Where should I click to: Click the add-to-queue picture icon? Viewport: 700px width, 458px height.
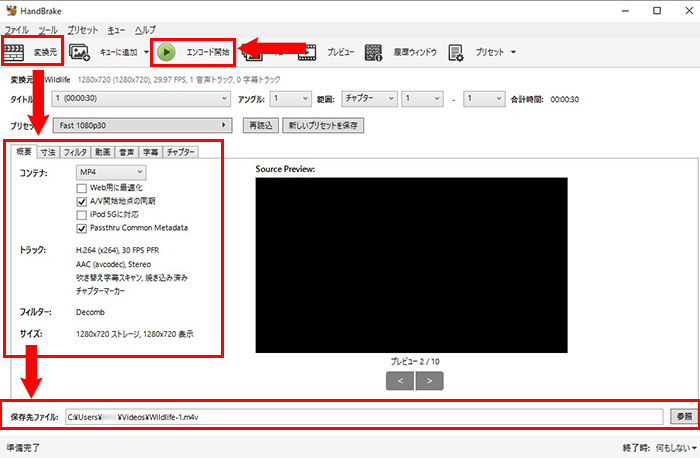click(x=79, y=52)
